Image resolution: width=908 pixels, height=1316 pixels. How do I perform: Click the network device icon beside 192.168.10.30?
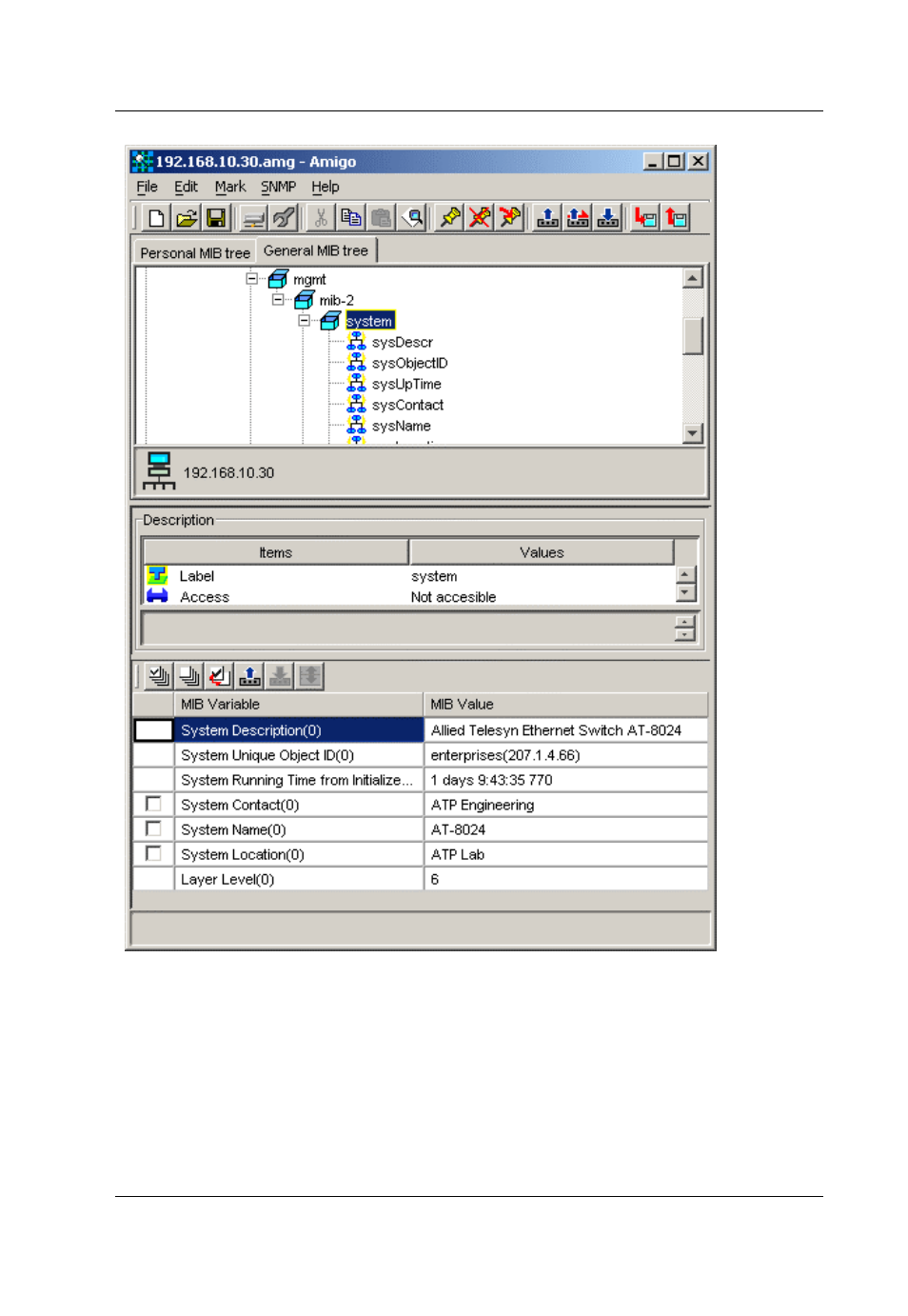pyautogui.click(x=159, y=471)
